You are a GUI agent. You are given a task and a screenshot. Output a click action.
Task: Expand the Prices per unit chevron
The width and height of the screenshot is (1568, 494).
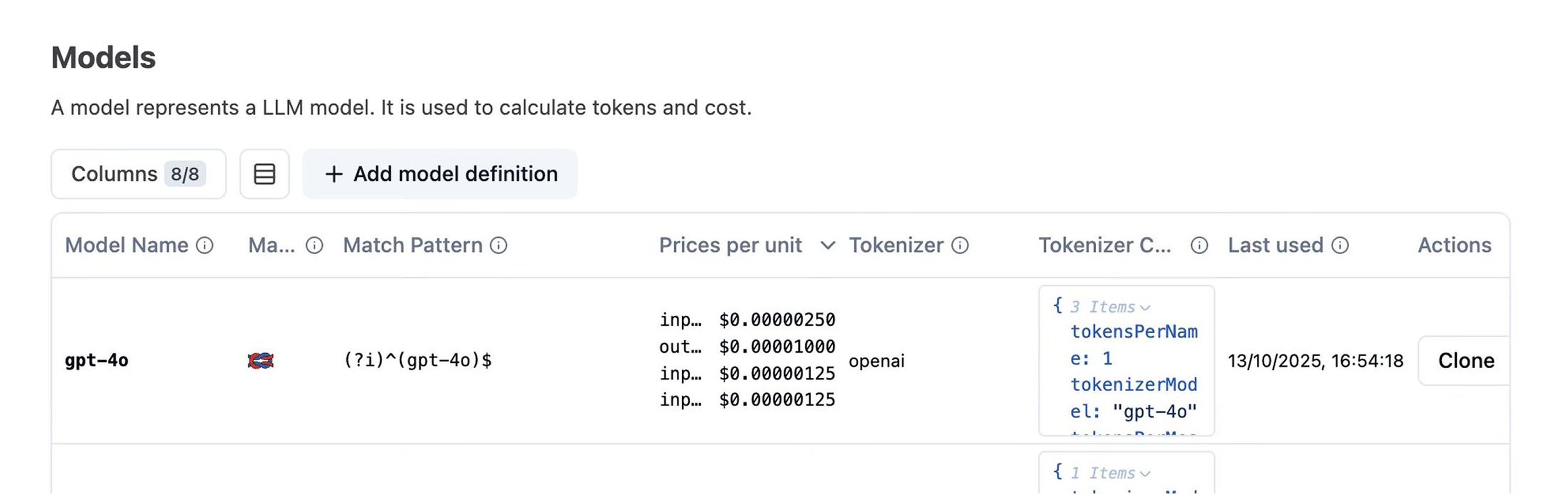point(827,246)
